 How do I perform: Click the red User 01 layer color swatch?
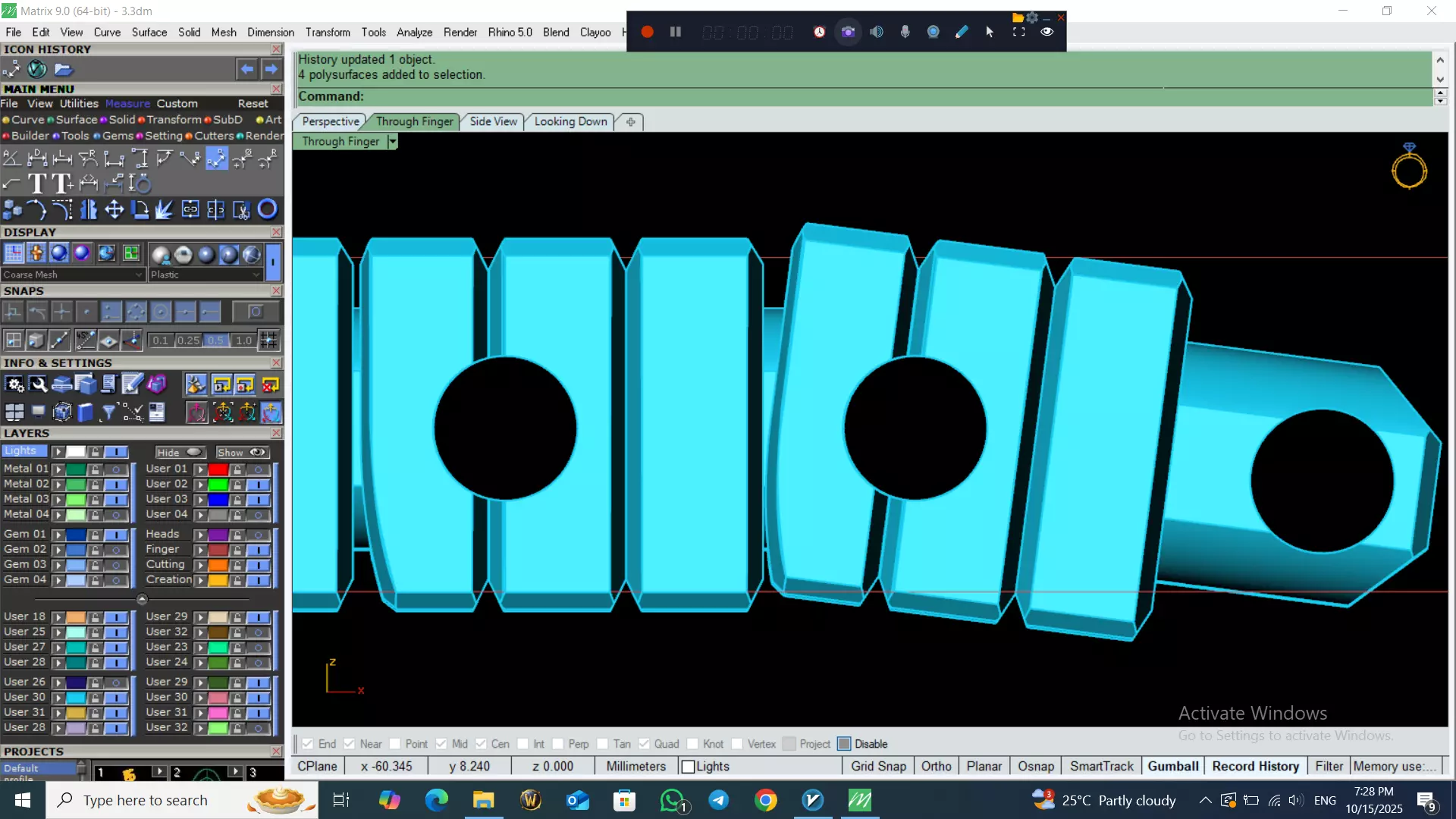[218, 469]
